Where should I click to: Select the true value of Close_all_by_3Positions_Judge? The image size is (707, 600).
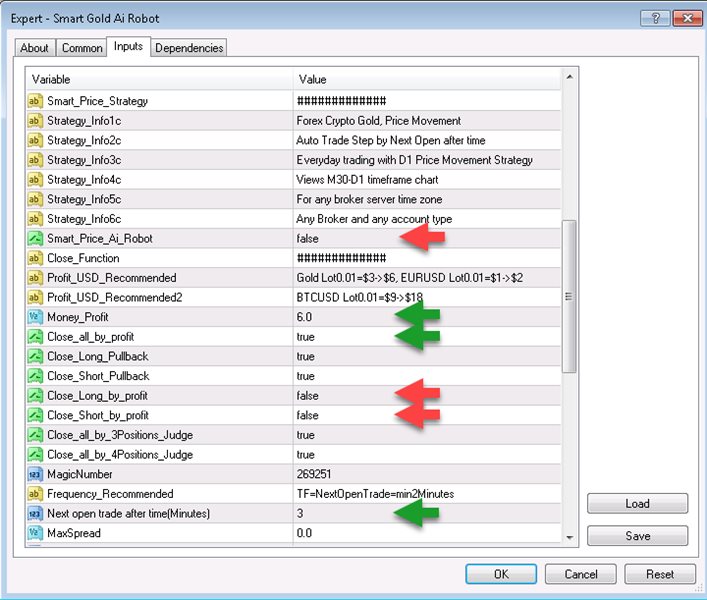(306, 435)
